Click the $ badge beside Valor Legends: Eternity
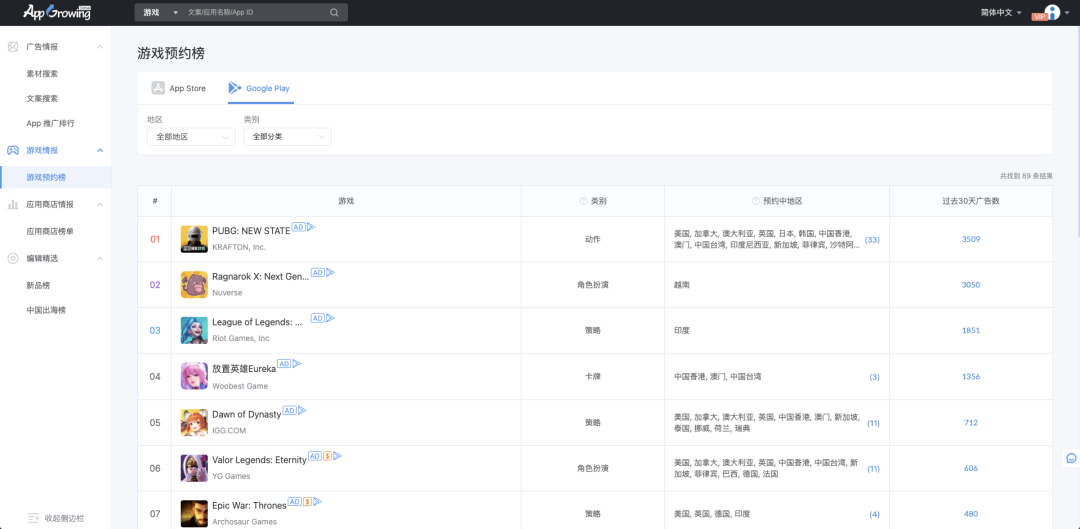Viewport: 1080px width, 529px height. tap(328, 456)
